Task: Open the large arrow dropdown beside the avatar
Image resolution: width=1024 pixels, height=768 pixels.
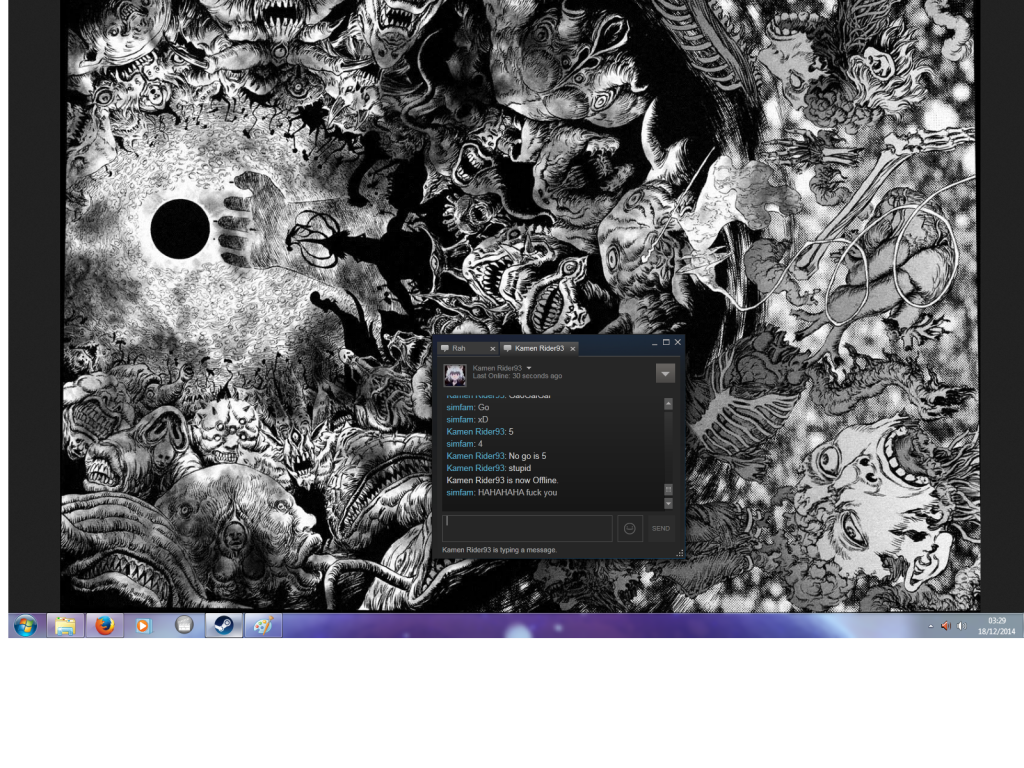Action: pyautogui.click(x=665, y=373)
